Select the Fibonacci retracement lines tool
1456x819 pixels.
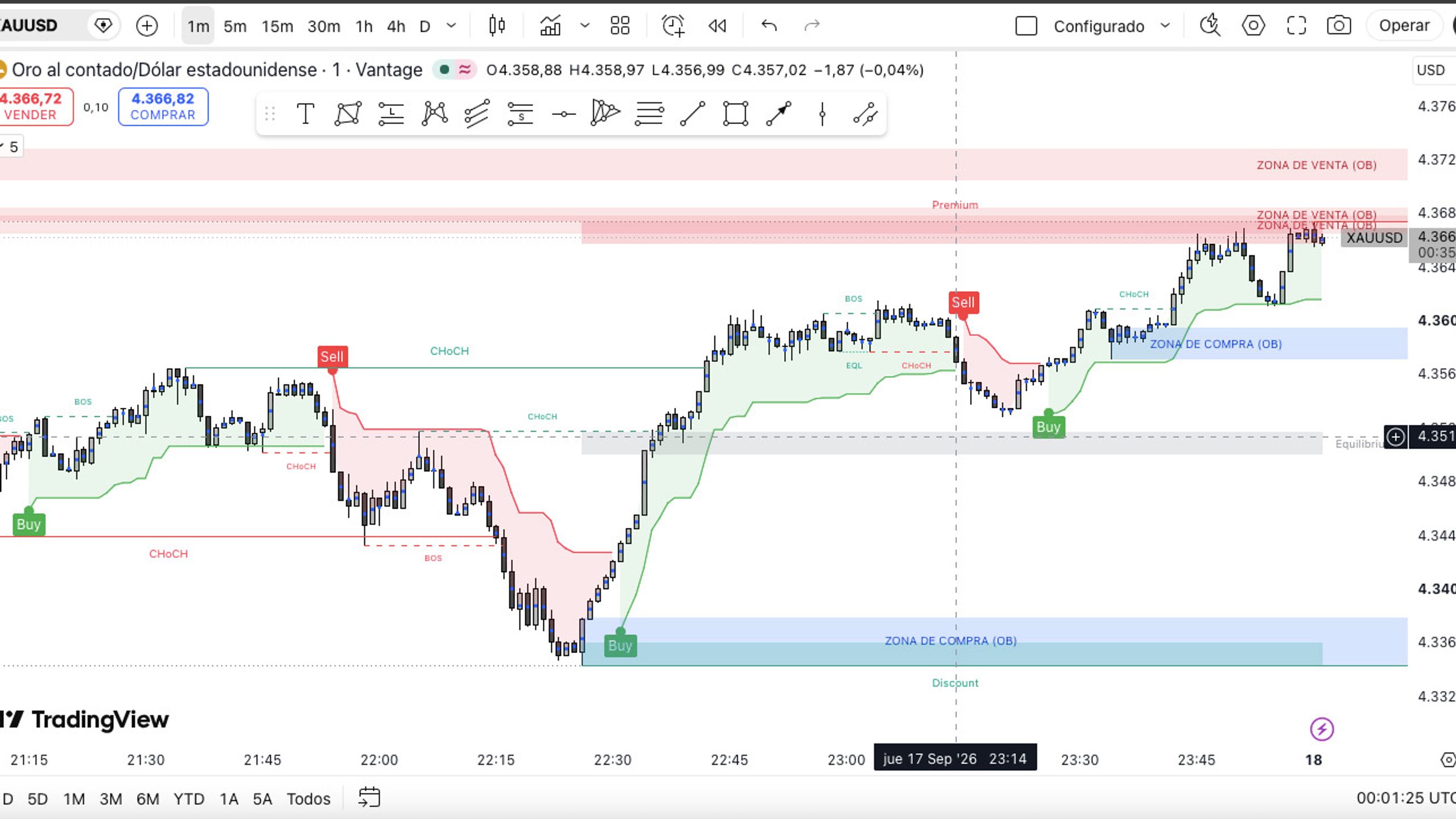pyautogui.click(x=649, y=114)
